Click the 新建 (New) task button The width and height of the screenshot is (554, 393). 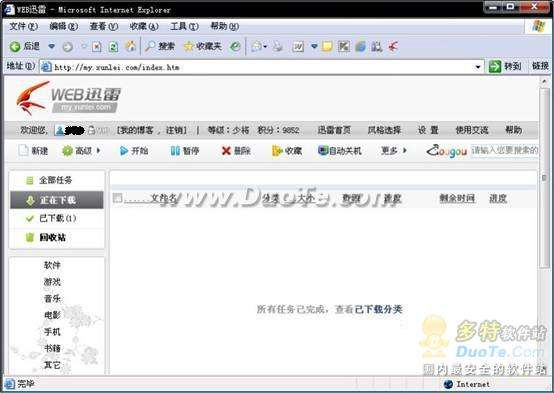point(33,151)
